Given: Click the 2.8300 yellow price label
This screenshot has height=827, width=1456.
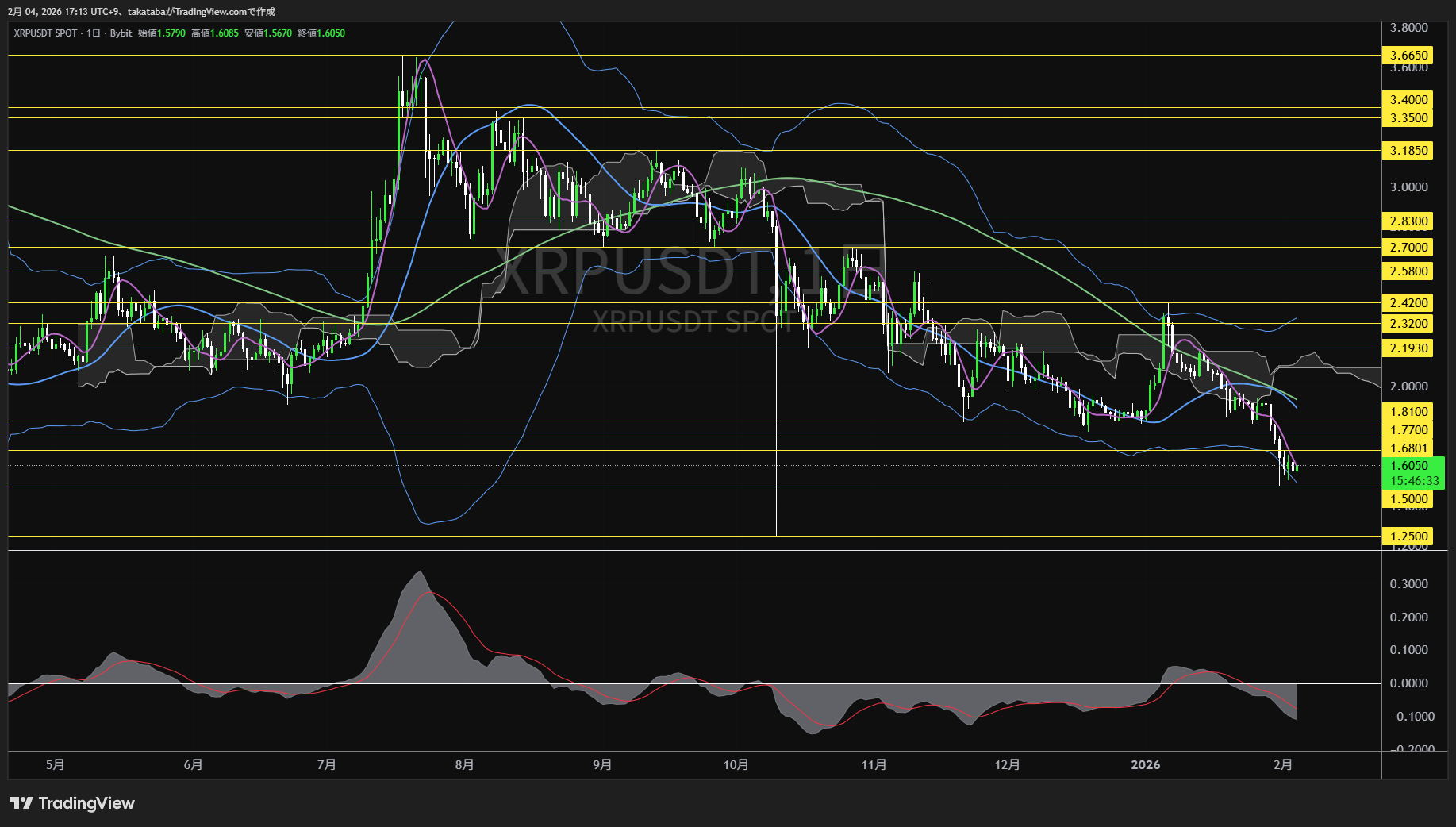Looking at the screenshot, I should 1408,221.
